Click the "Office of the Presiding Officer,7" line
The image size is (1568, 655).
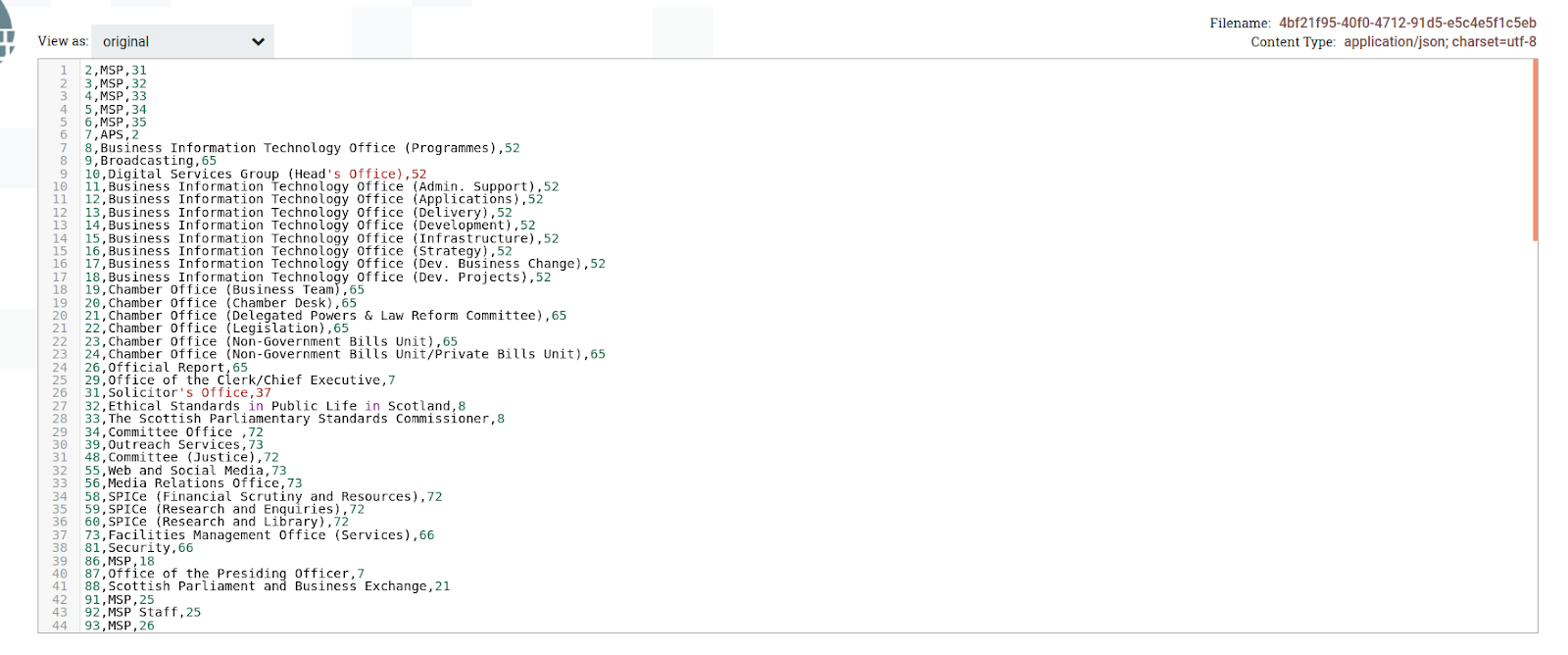point(223,574)
